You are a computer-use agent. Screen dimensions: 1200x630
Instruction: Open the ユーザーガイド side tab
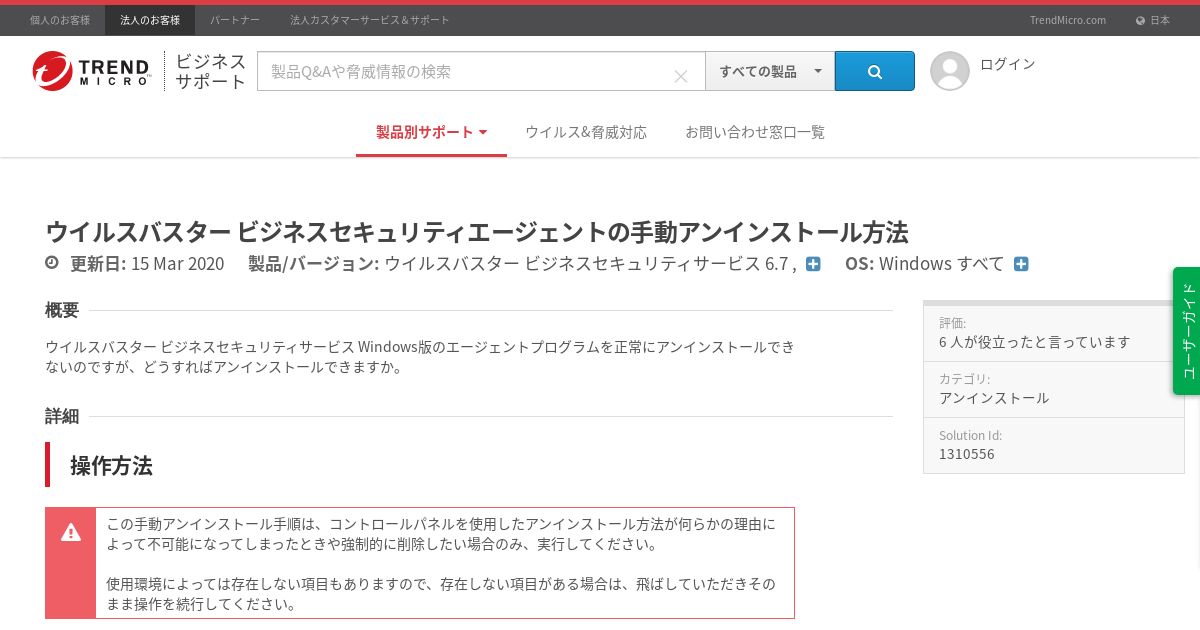(1187, 331)
